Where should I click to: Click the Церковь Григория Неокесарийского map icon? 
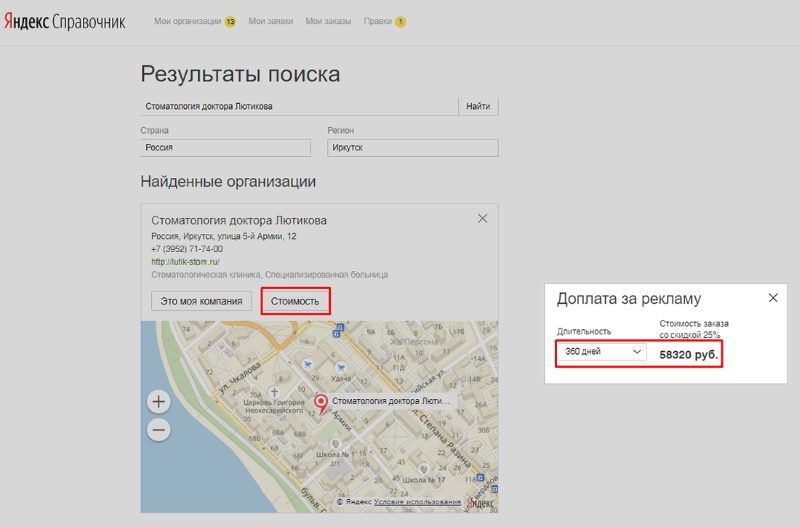274,392
